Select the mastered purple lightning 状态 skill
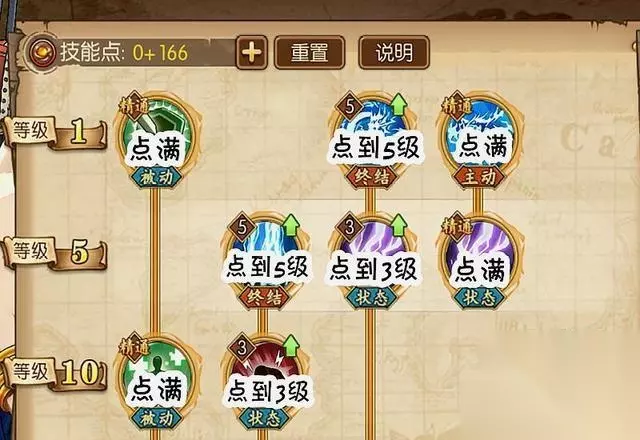Screen dimensions: 640x440 [x=479, y=259]
